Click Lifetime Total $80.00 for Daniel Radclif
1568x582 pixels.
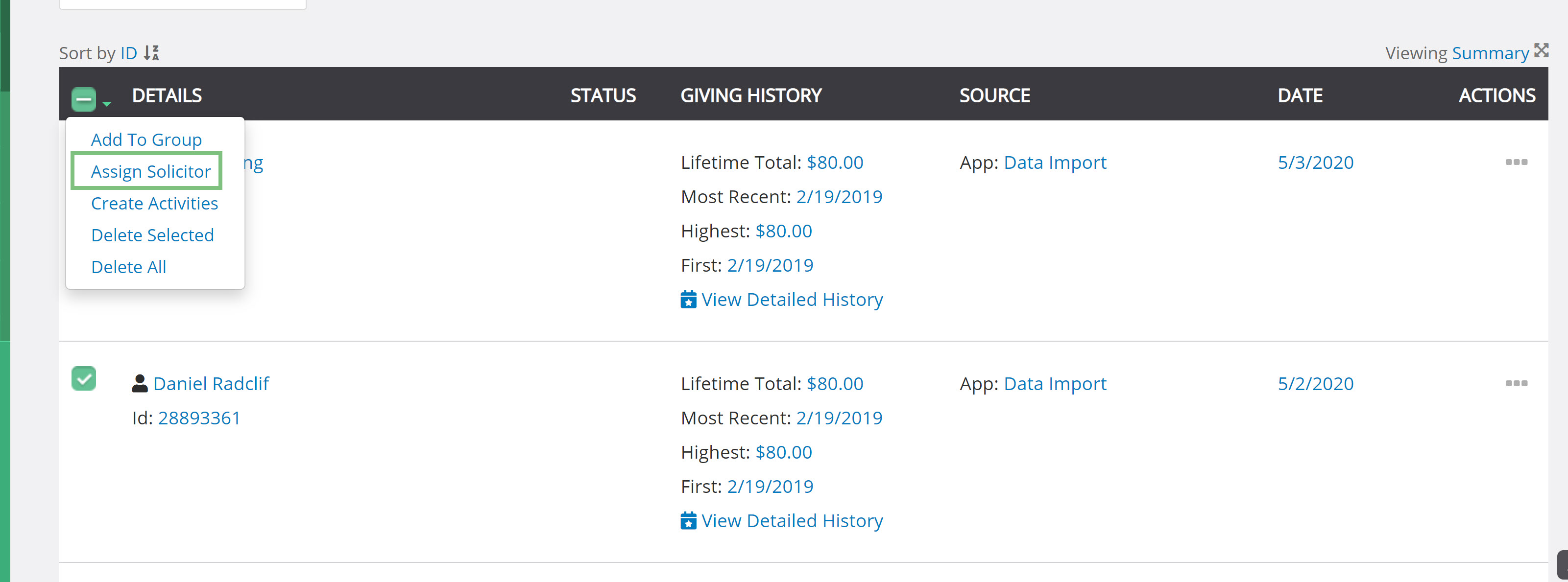835,384
